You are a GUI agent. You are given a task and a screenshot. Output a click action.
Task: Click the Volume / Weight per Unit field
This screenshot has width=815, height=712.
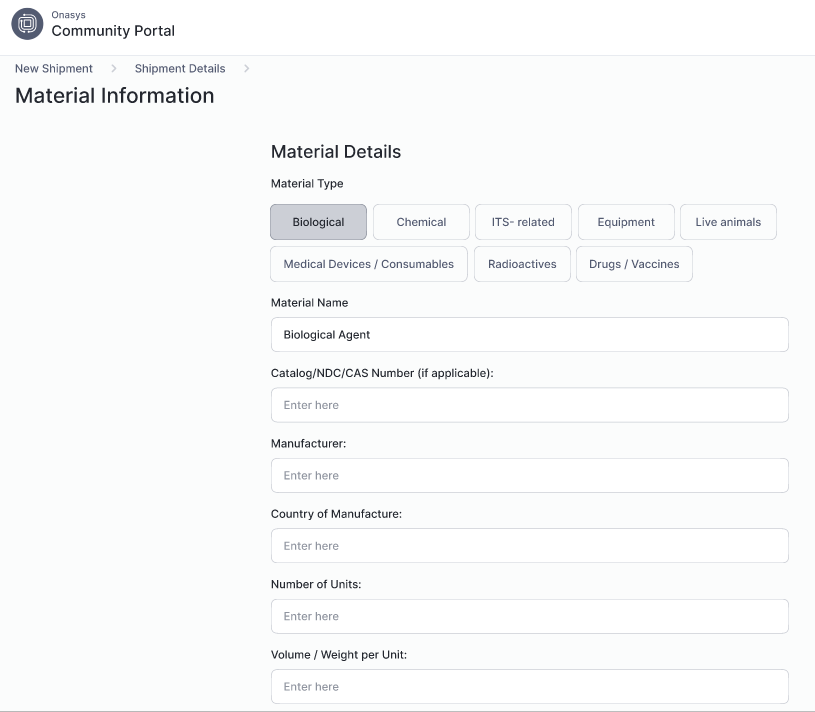pyautogui.click(x=530, y=687)
